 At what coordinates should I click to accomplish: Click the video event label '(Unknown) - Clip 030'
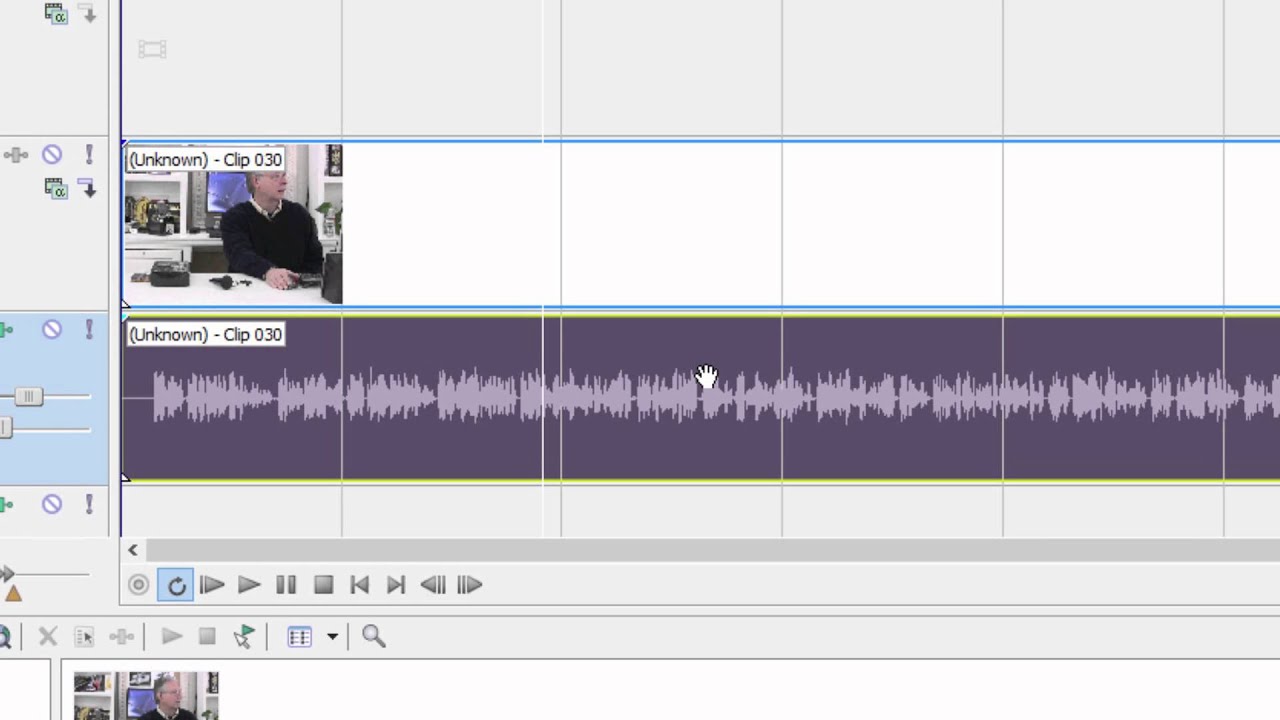205,160
